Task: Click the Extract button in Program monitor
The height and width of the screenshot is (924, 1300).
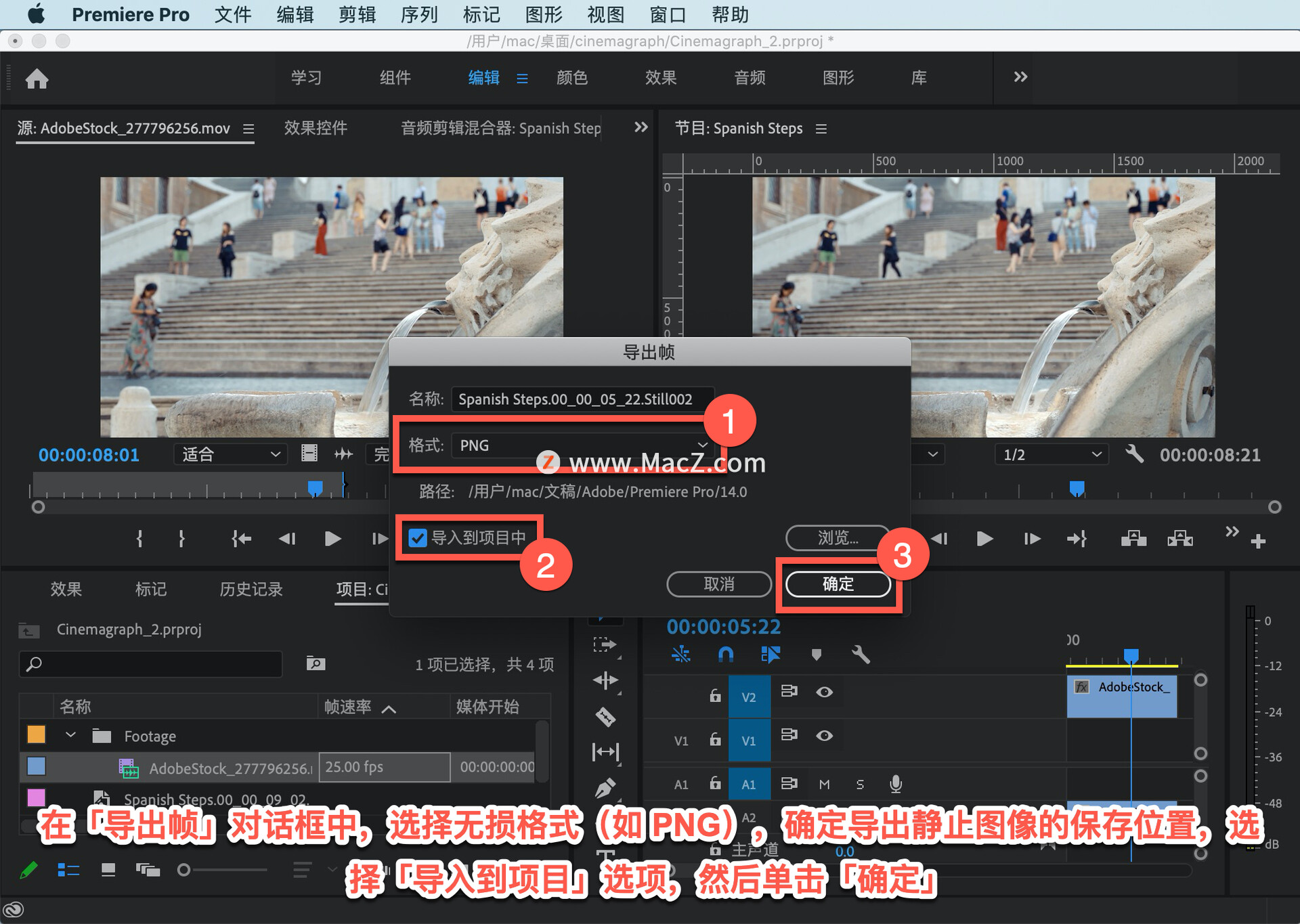Action: (1180, 539)
